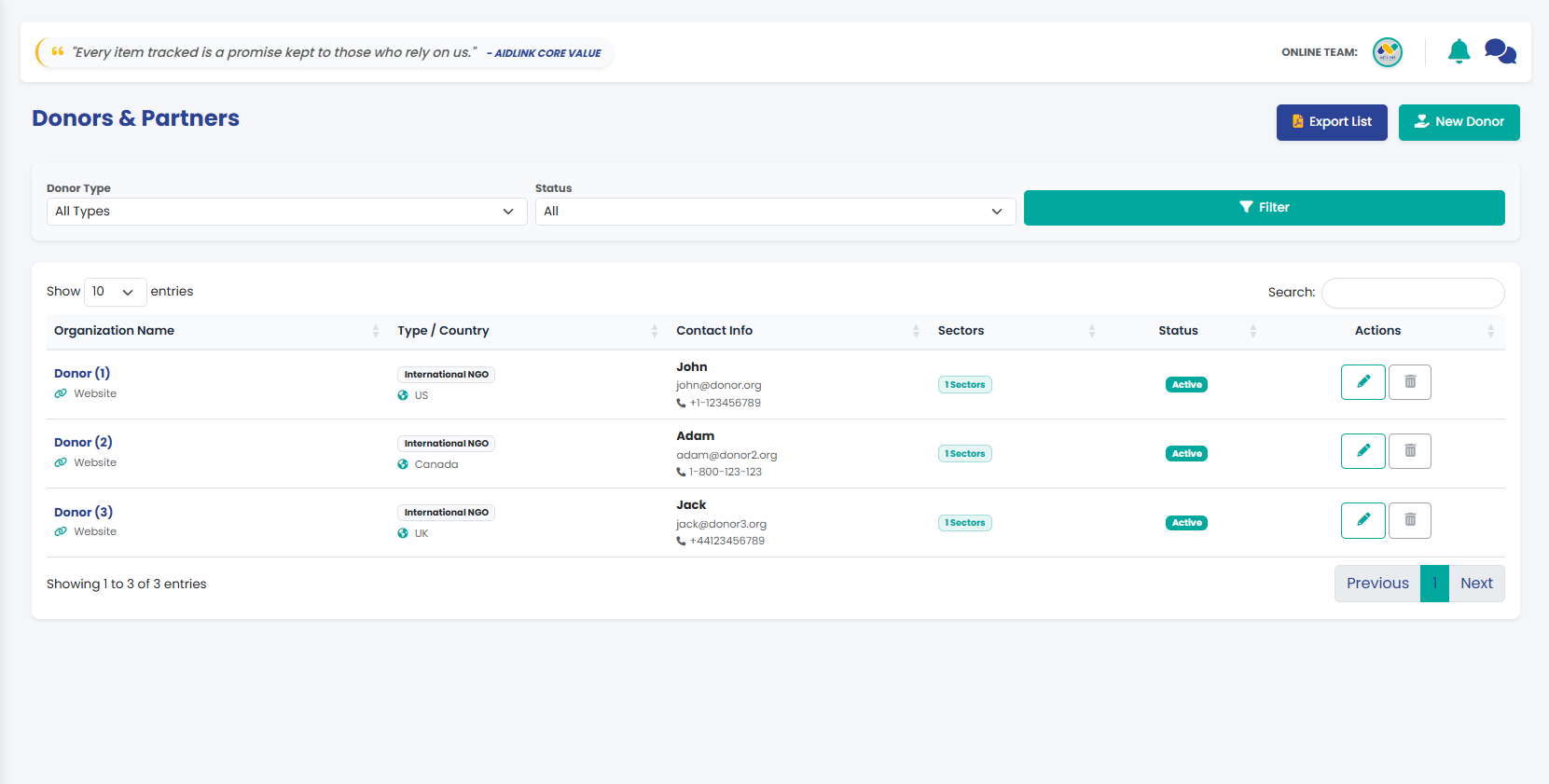The height and width of the screenshot is (784, 1549).
Task: Open the chat messages icon
Action: pyautogui.click(x=1501, y=51)
